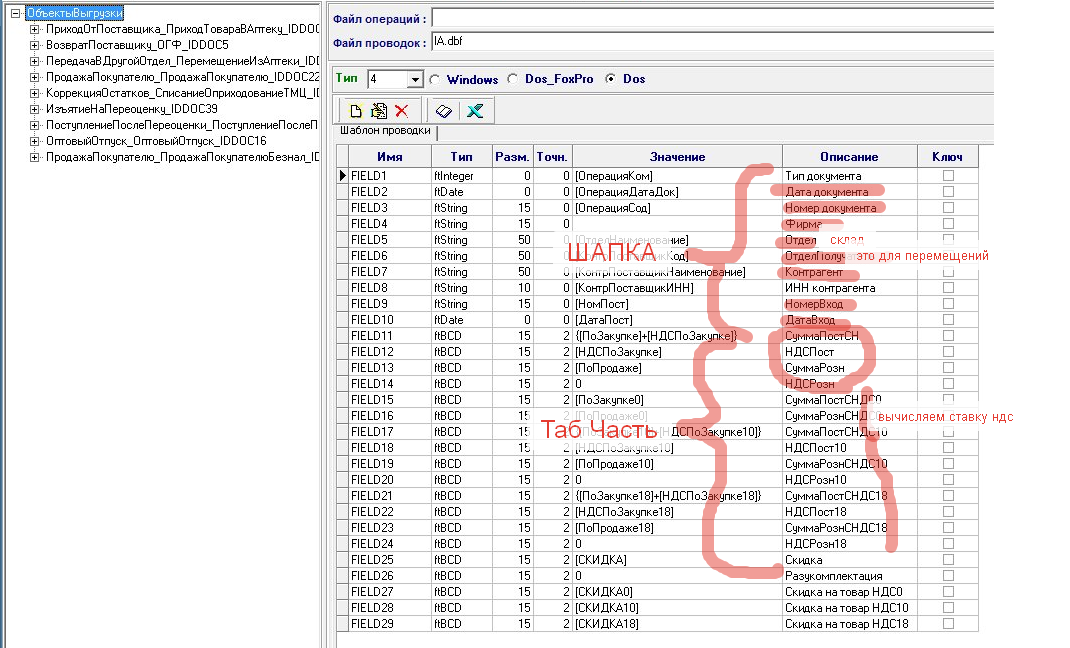Click the open book toolbar icon
Viewport: 1070px width, 648px height.
pos(443,111)
